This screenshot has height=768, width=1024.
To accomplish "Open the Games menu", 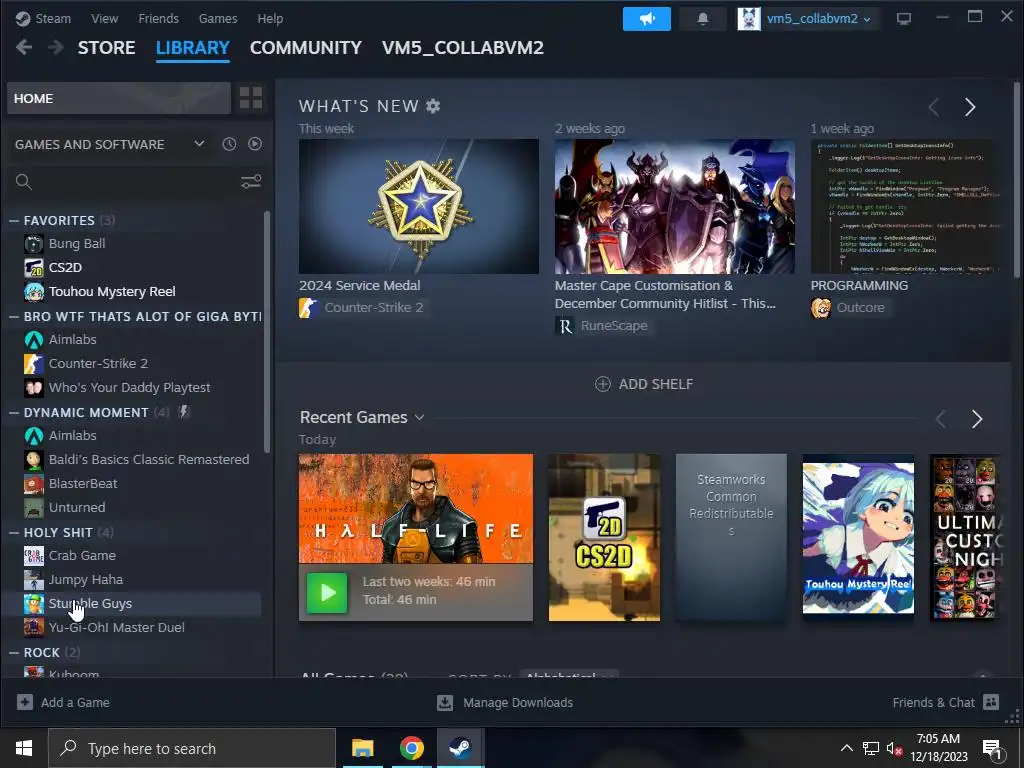I will (218, 18).
